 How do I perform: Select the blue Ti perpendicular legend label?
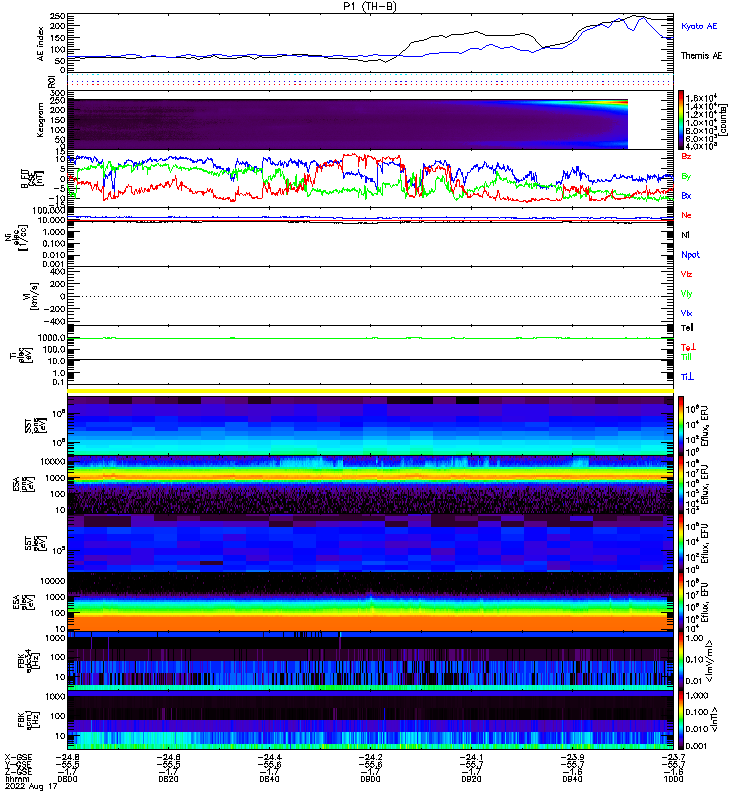687,377
